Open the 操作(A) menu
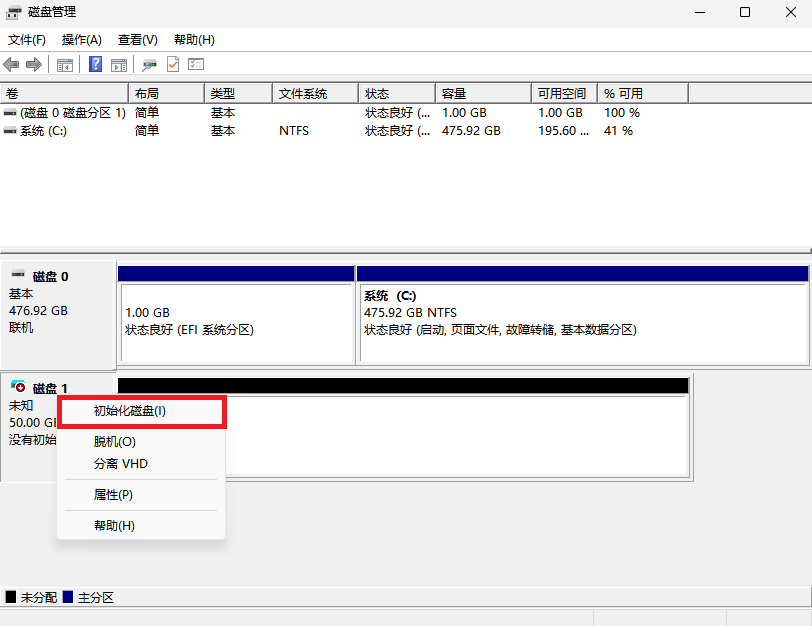This screenshot has width=812, height=626. point(80,40)
